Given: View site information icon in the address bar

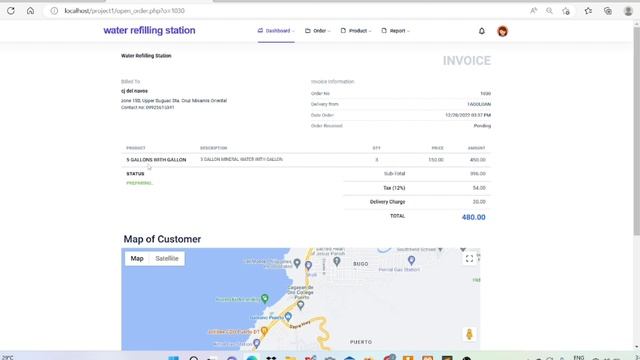Looking at the screenshot, I should [x=54, y=11].
